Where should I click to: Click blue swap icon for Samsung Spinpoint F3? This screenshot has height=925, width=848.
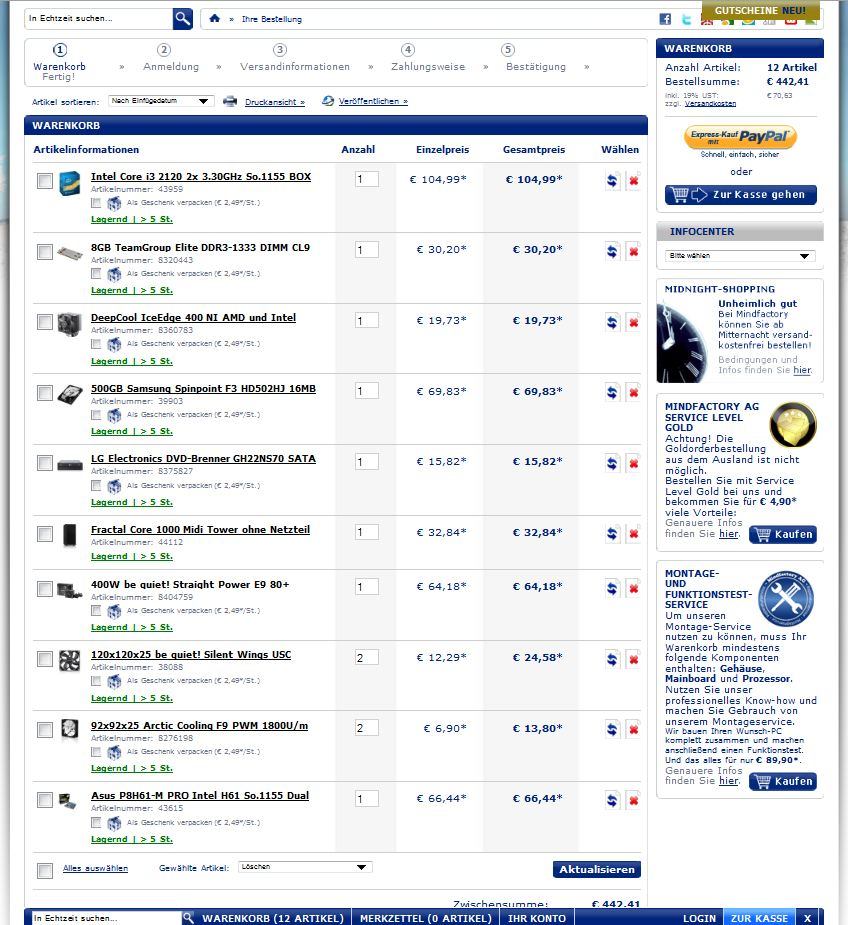[x=613, y=392]
